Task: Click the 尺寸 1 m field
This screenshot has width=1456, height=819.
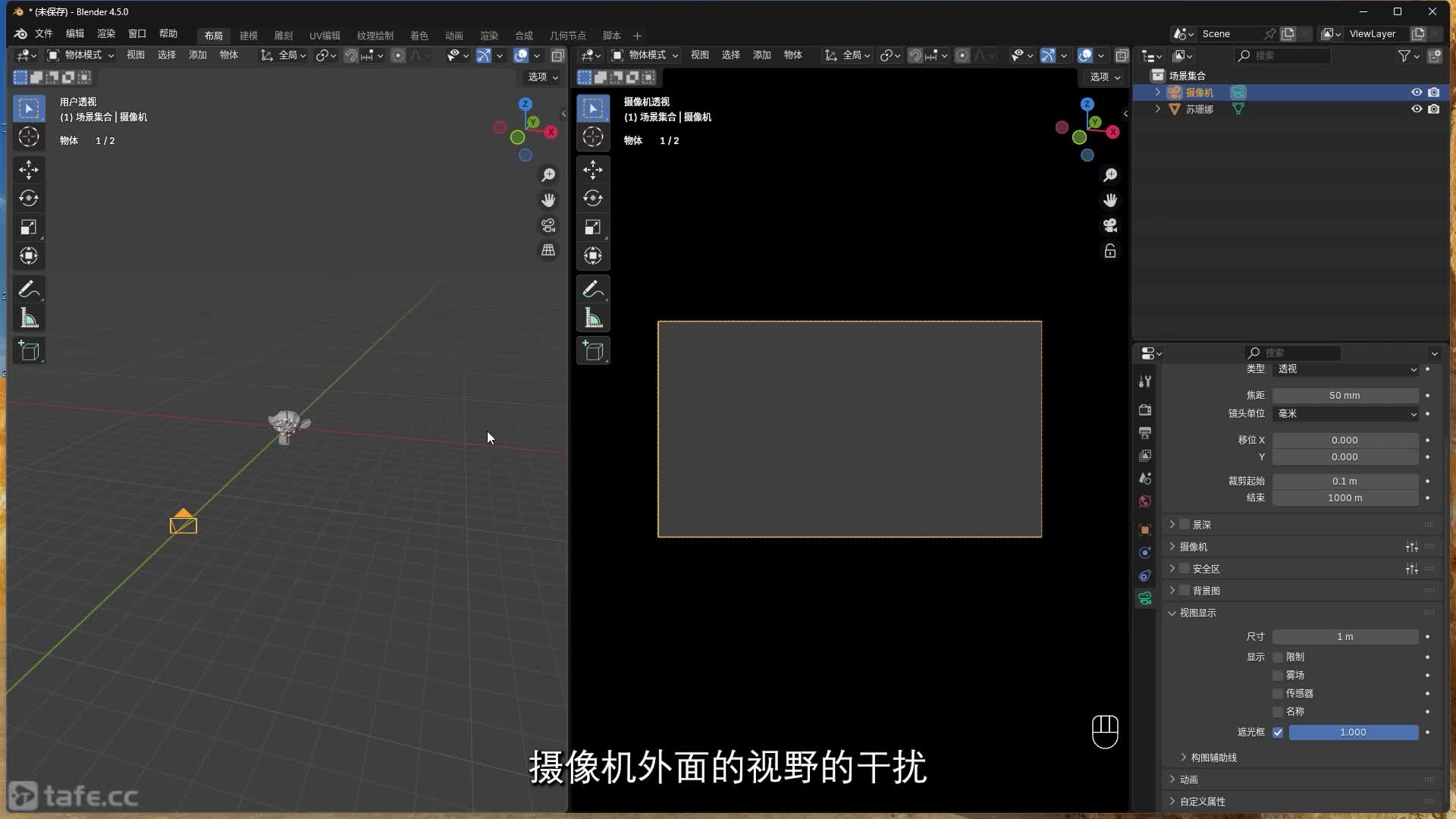Action: pyautogui.click(x=1345, y=637)
